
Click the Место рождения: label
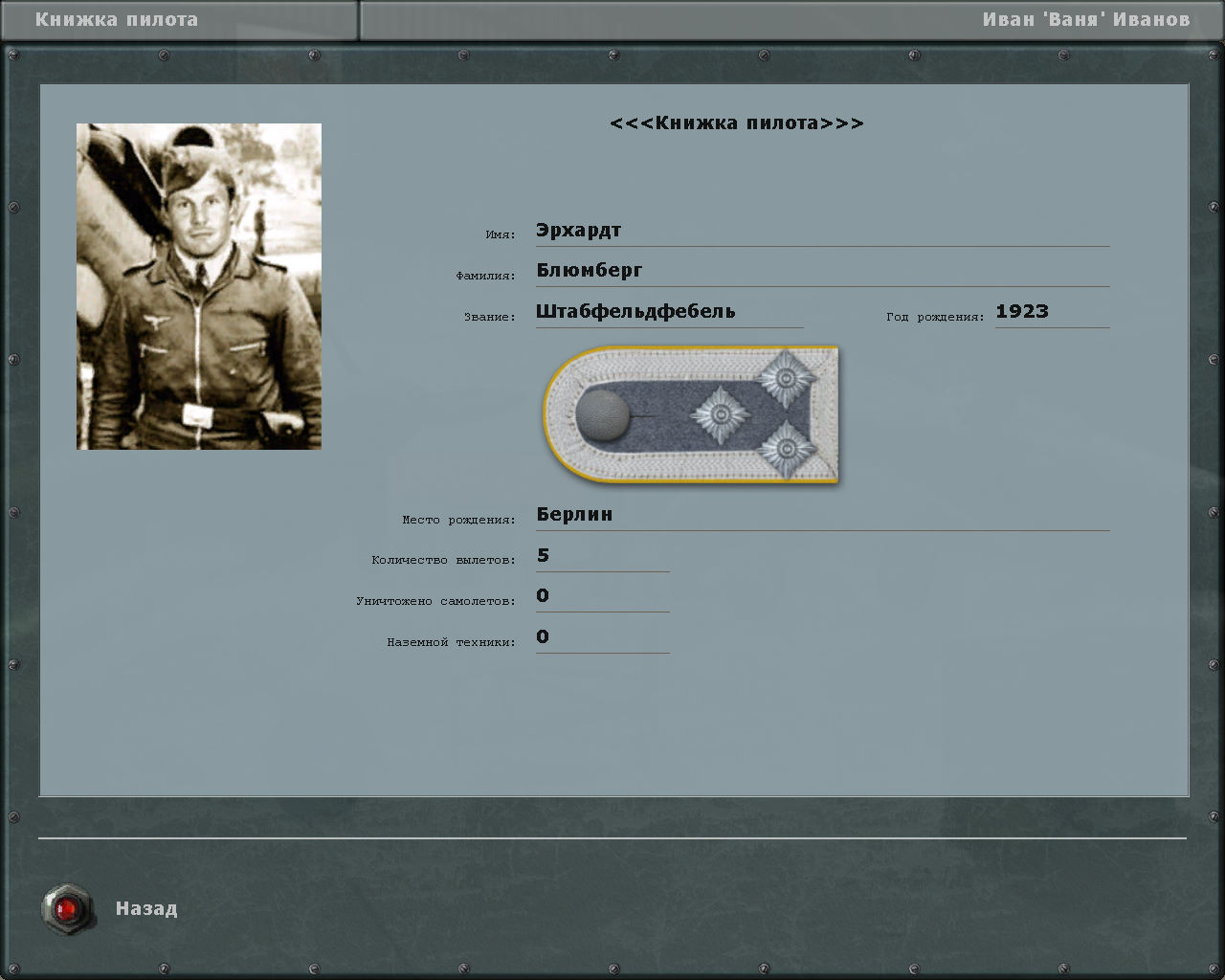tap(458, 520)
